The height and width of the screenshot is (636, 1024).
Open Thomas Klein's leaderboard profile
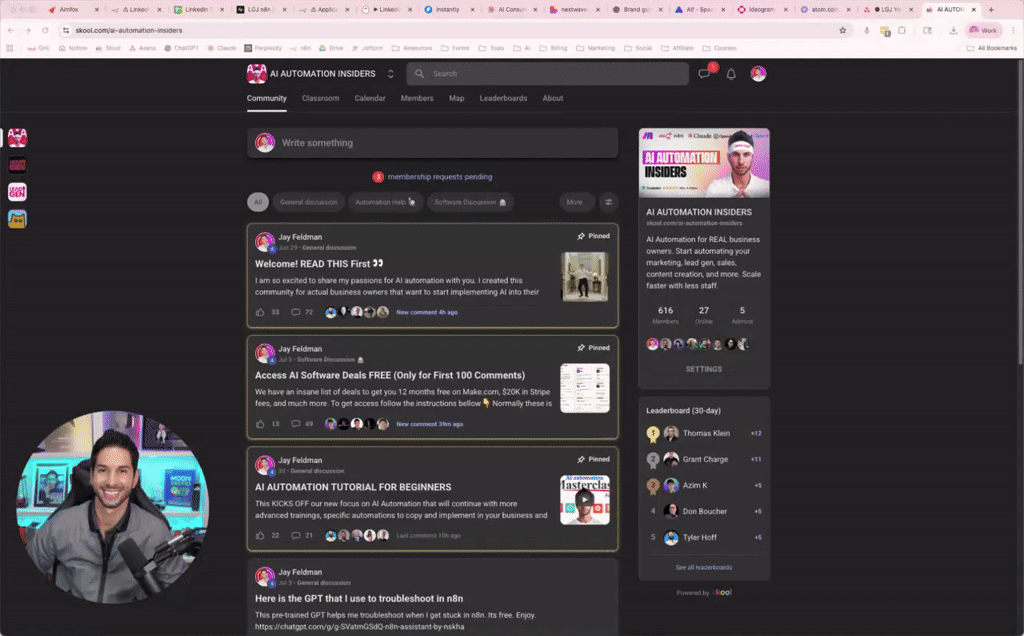707,433
